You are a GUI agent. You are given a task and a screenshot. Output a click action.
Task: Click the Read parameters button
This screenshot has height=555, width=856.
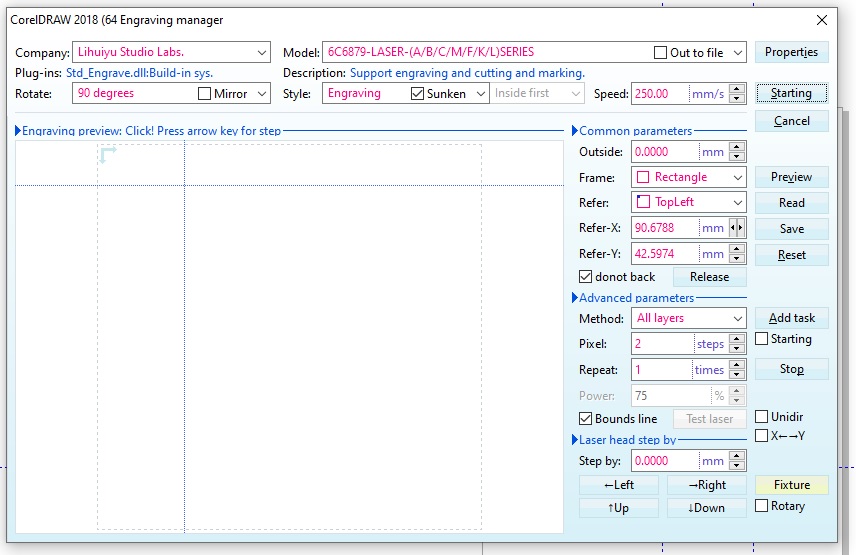(x=792, y=202)
